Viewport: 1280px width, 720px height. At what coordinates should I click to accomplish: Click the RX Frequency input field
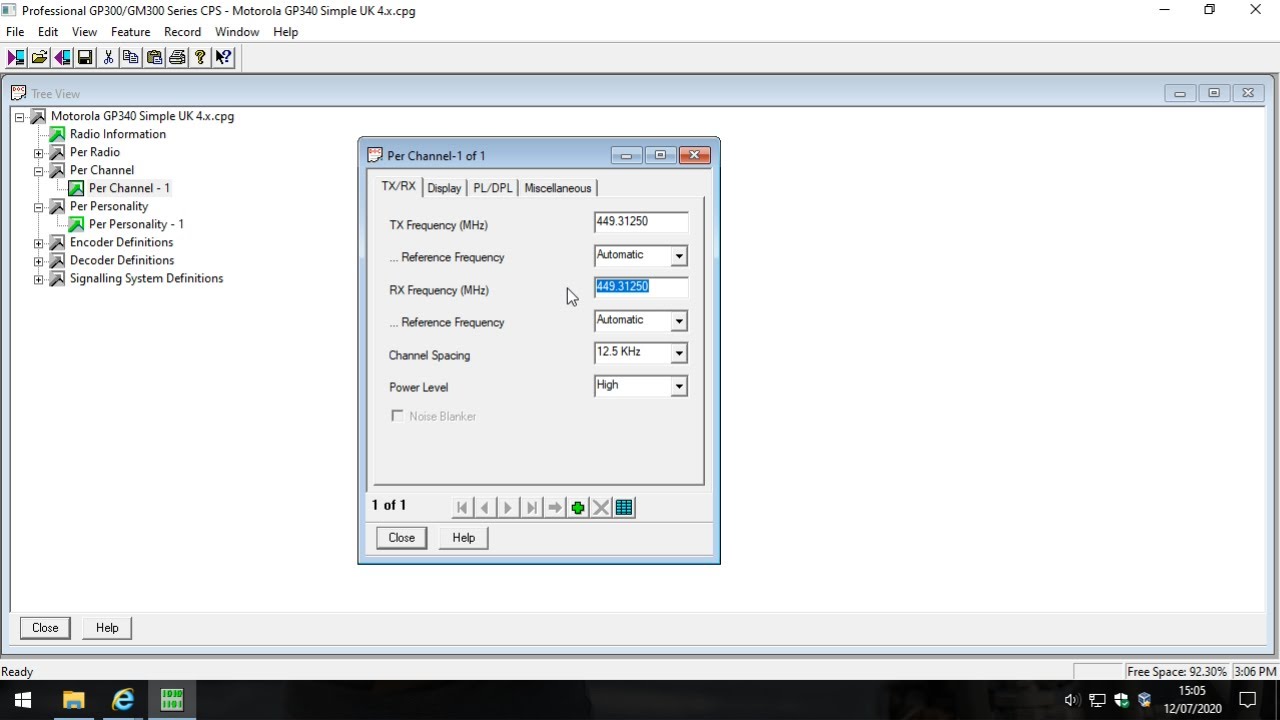click(x=641, y=288)
